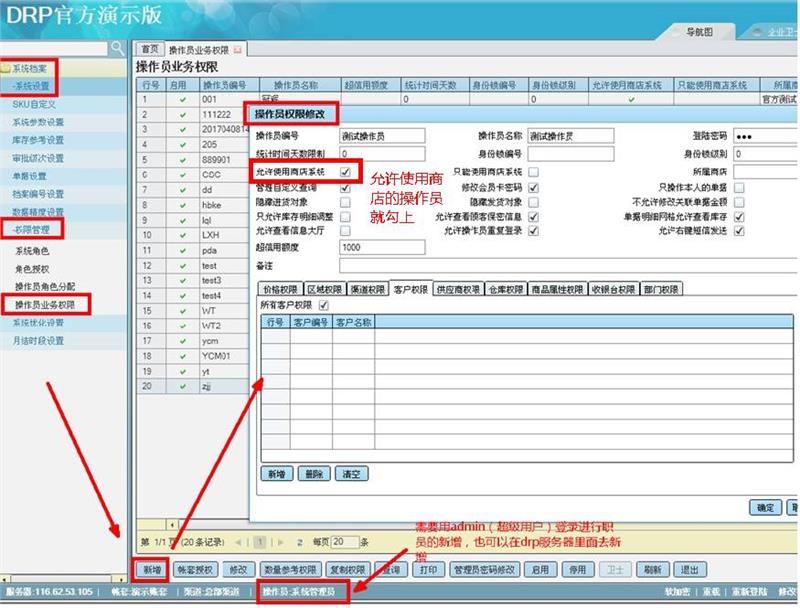Enable 允许查看信息大厅 checkbox
This screenshot has height=608, width=800.
345,231
